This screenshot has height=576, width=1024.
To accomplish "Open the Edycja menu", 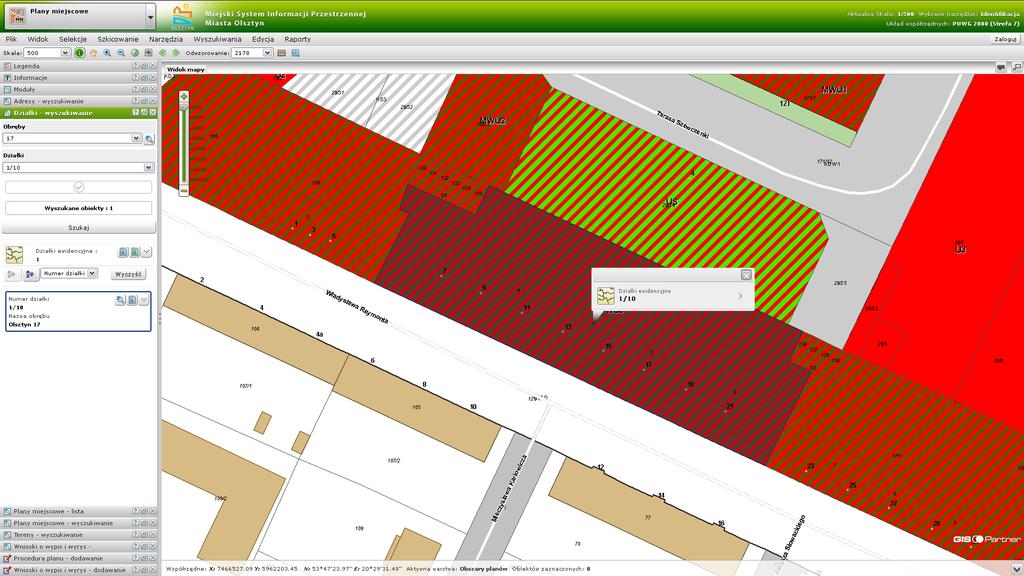I will (263, 39).
